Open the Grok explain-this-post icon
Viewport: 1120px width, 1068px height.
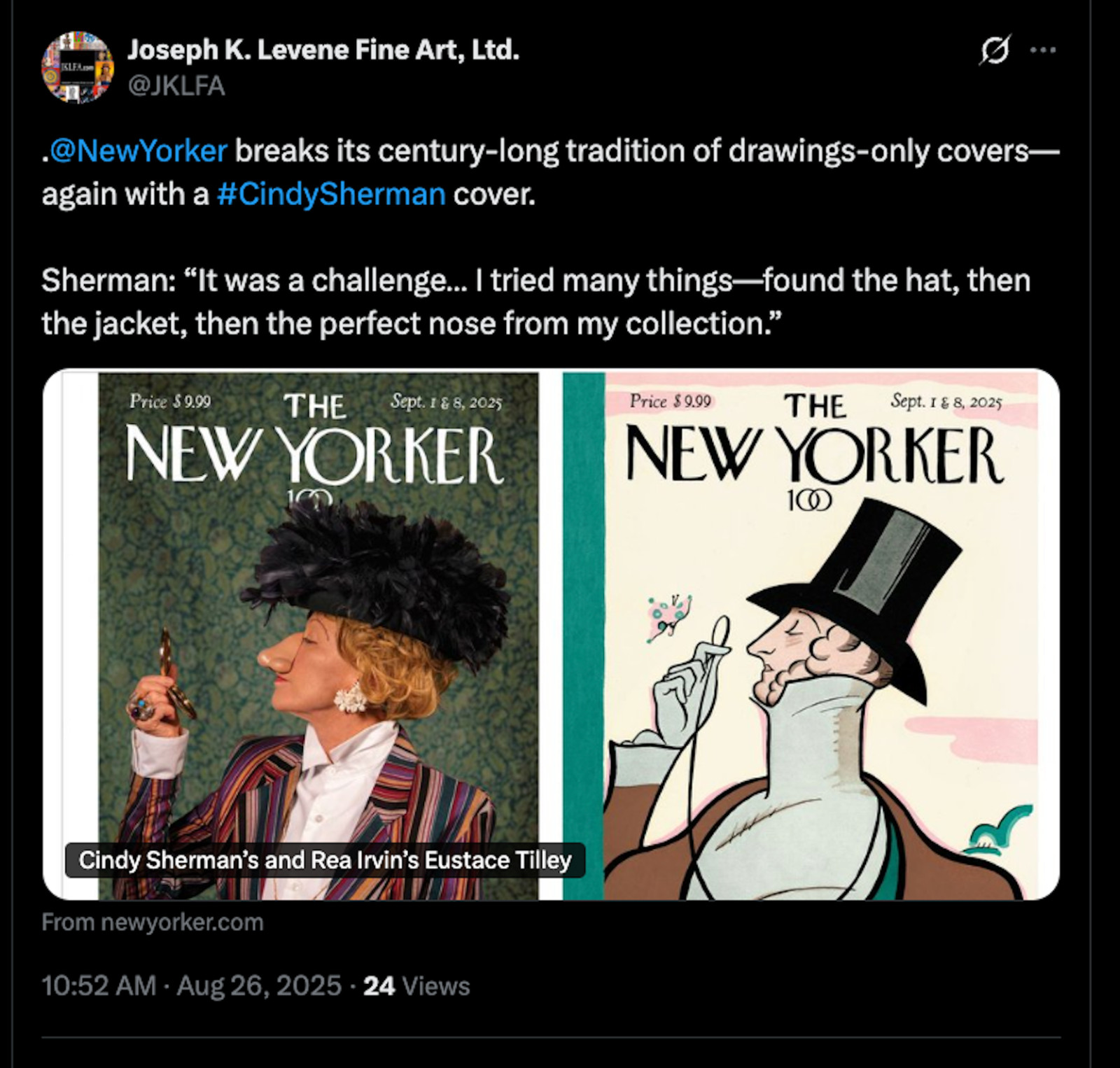click(995, 50)
